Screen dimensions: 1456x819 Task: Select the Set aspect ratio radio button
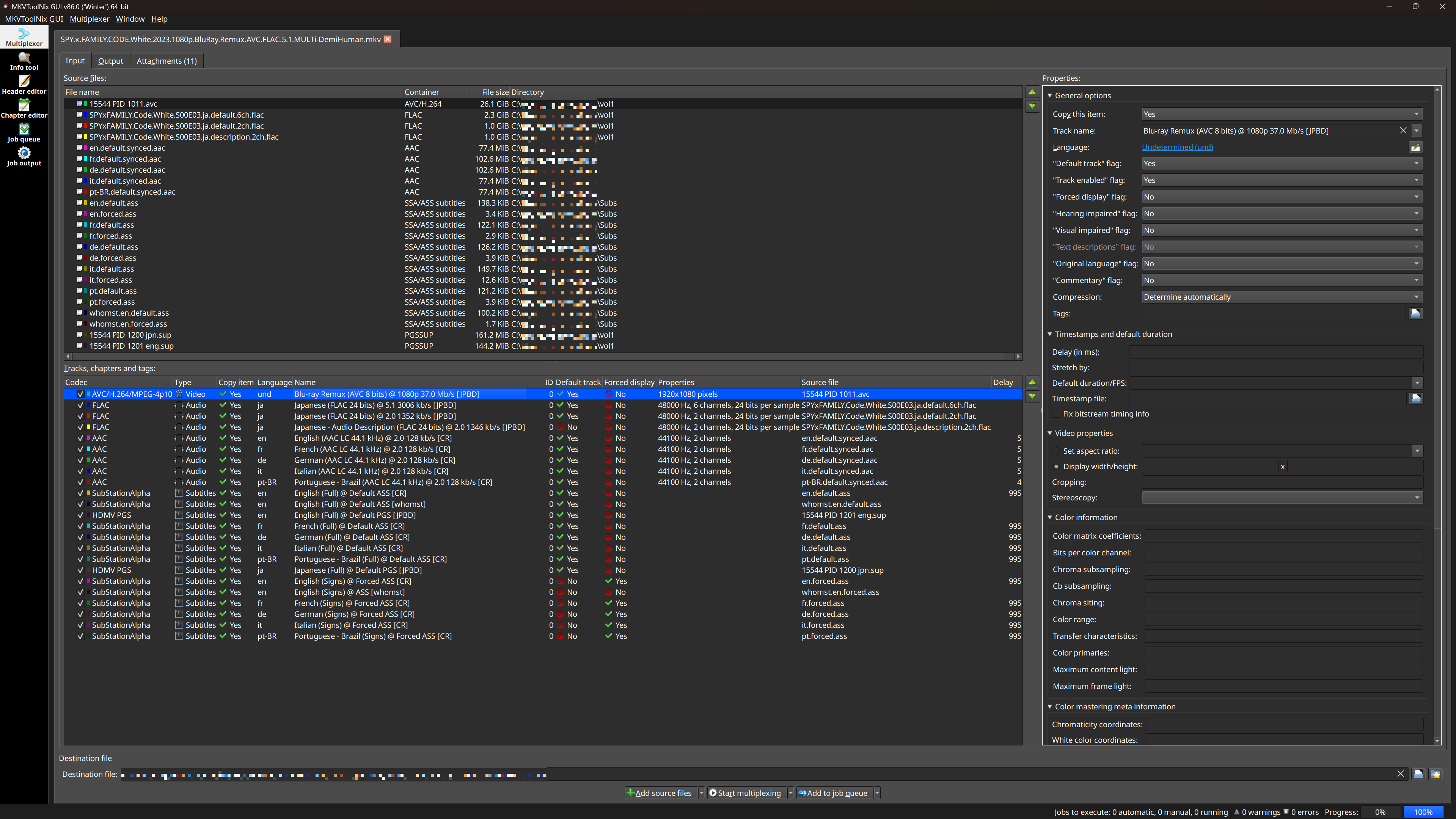(1056, 451)
